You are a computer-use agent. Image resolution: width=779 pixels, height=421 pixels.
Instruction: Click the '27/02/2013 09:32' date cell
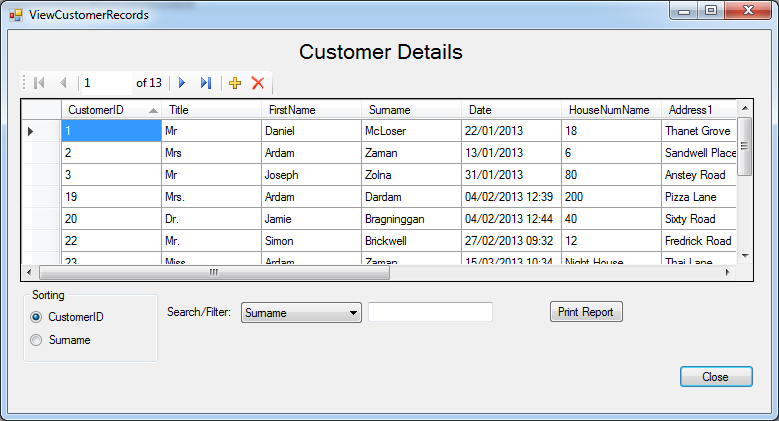pyautogui.click(x=511, y=241)
